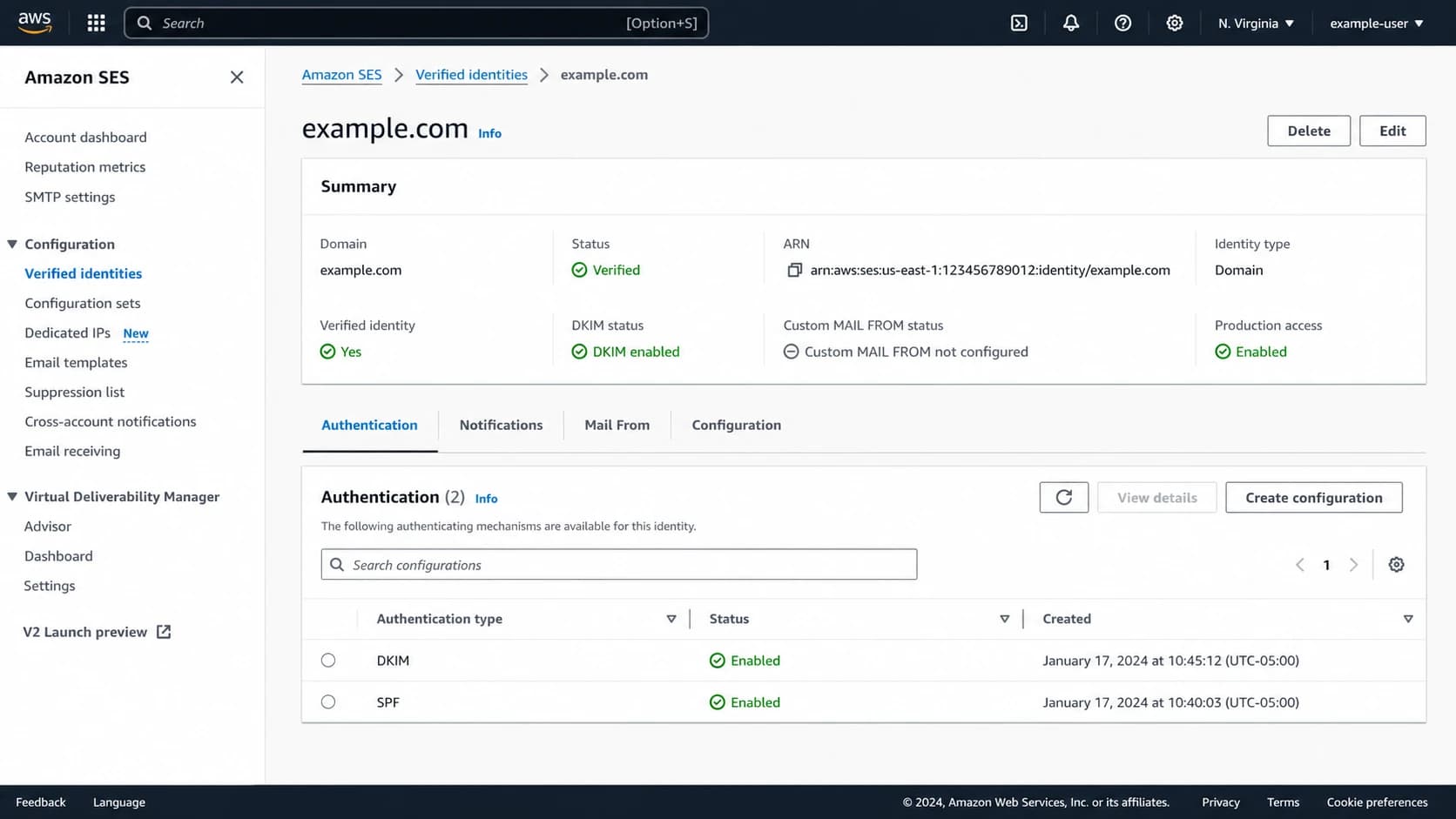Screen dimensions: 1456x819
Task: Switch to the Mail From tab
Action: [617, 426]
